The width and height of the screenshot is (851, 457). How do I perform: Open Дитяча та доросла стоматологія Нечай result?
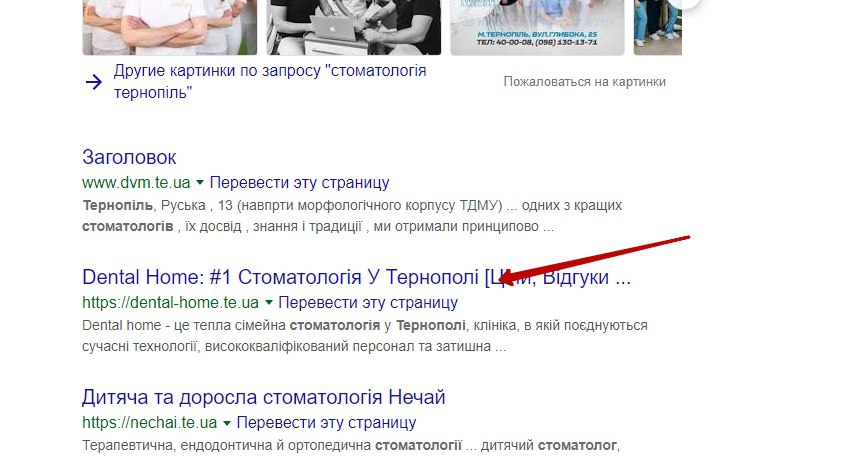point(264,397)
